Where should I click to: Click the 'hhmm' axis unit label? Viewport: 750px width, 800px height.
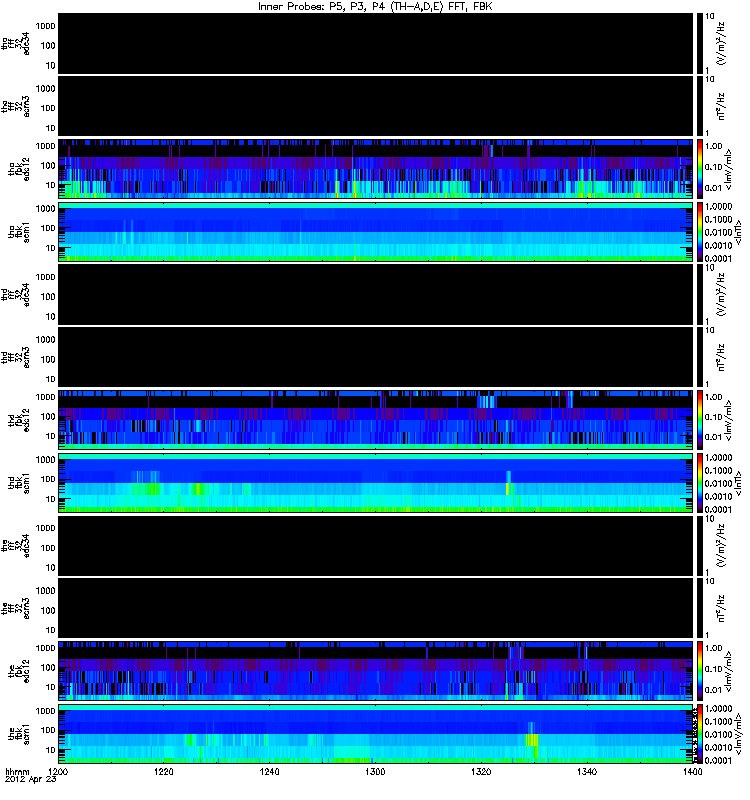tap(17, 771)
